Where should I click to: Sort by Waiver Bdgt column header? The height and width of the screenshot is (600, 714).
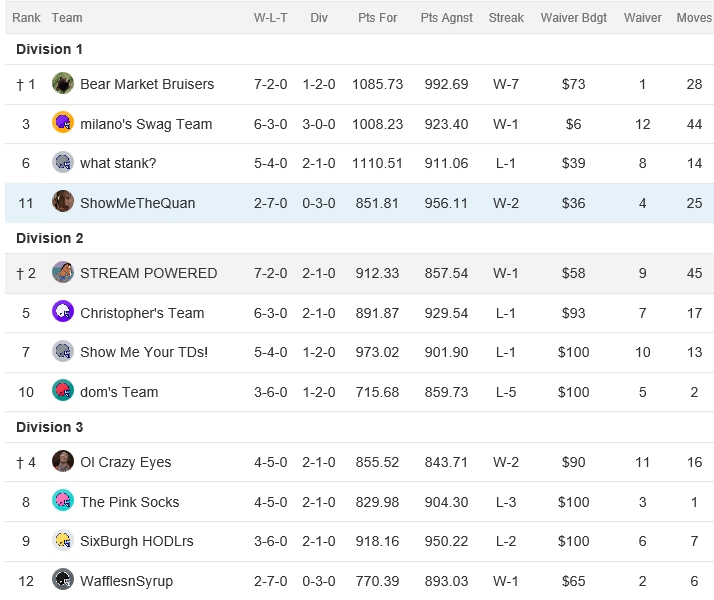click(x=574, y=18)
